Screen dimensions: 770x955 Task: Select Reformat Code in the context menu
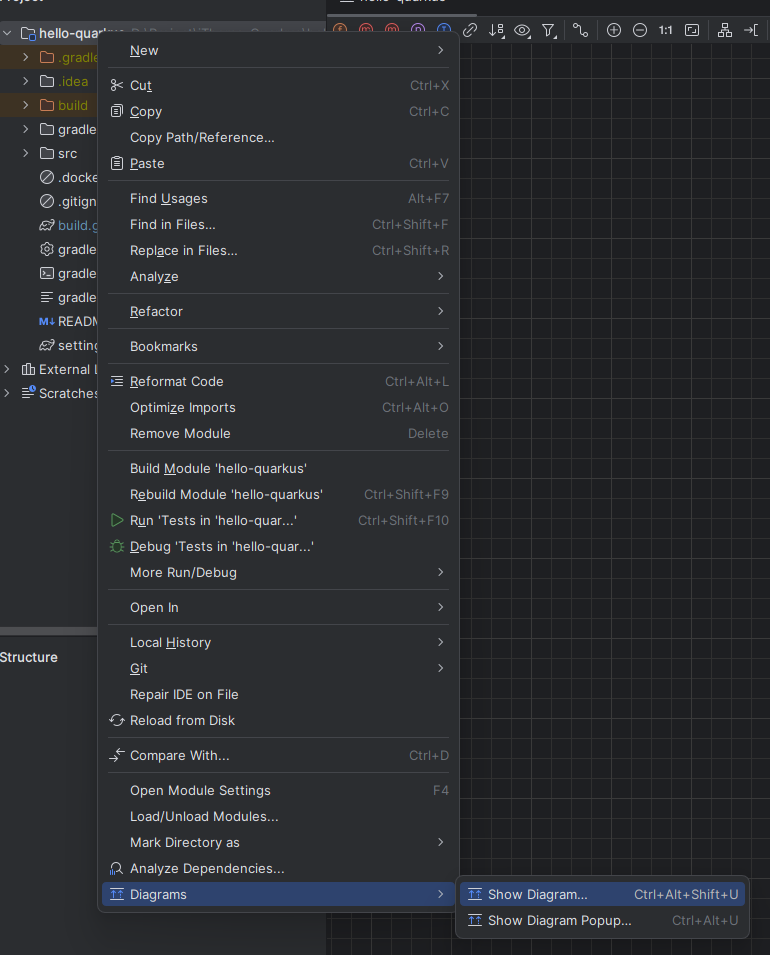click(x=278, y=381)
